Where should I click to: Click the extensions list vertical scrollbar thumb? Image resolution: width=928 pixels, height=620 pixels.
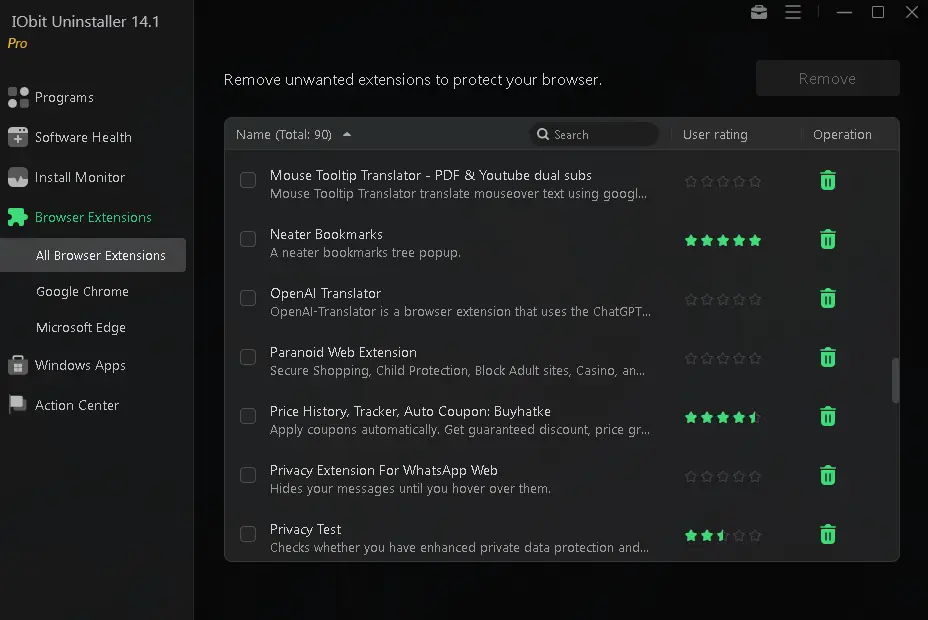pyautogui.click(x=895, y=380)
